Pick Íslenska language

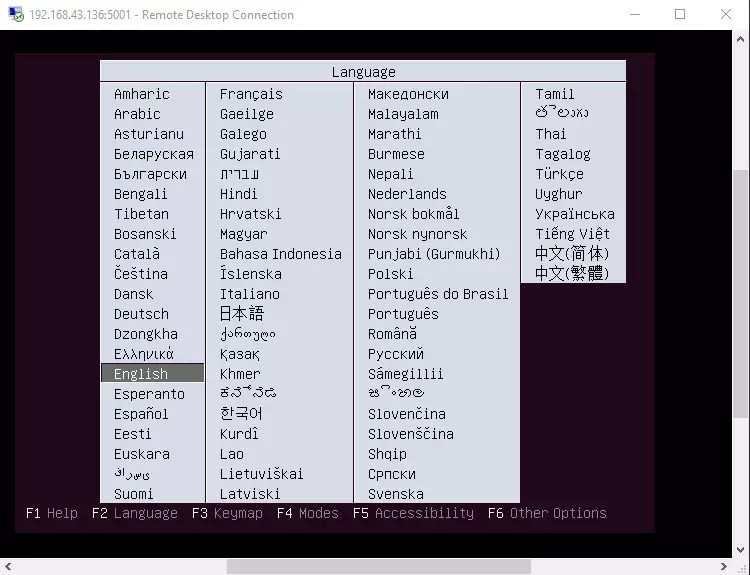tap(251, 274)
